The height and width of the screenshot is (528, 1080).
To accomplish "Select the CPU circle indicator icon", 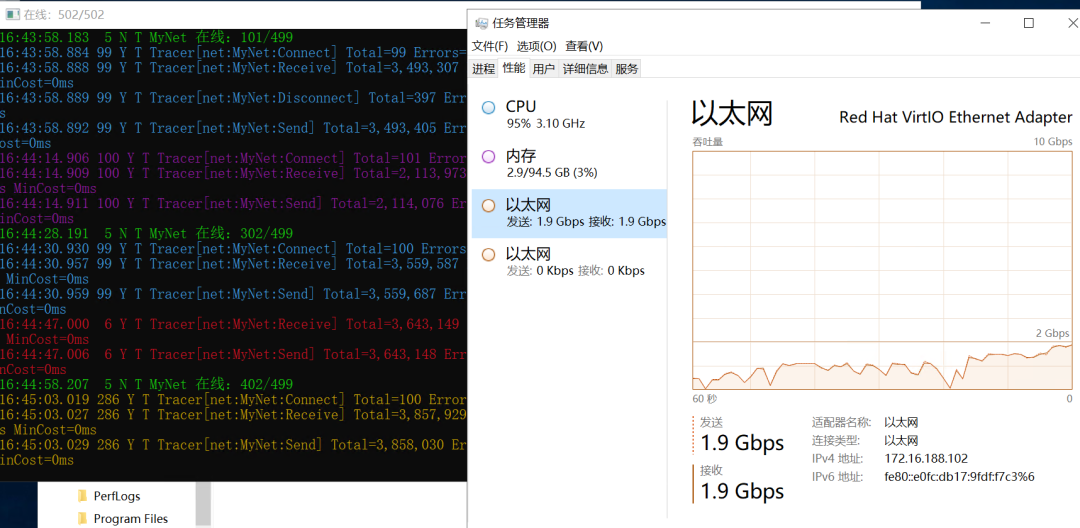I will [488, 107].
